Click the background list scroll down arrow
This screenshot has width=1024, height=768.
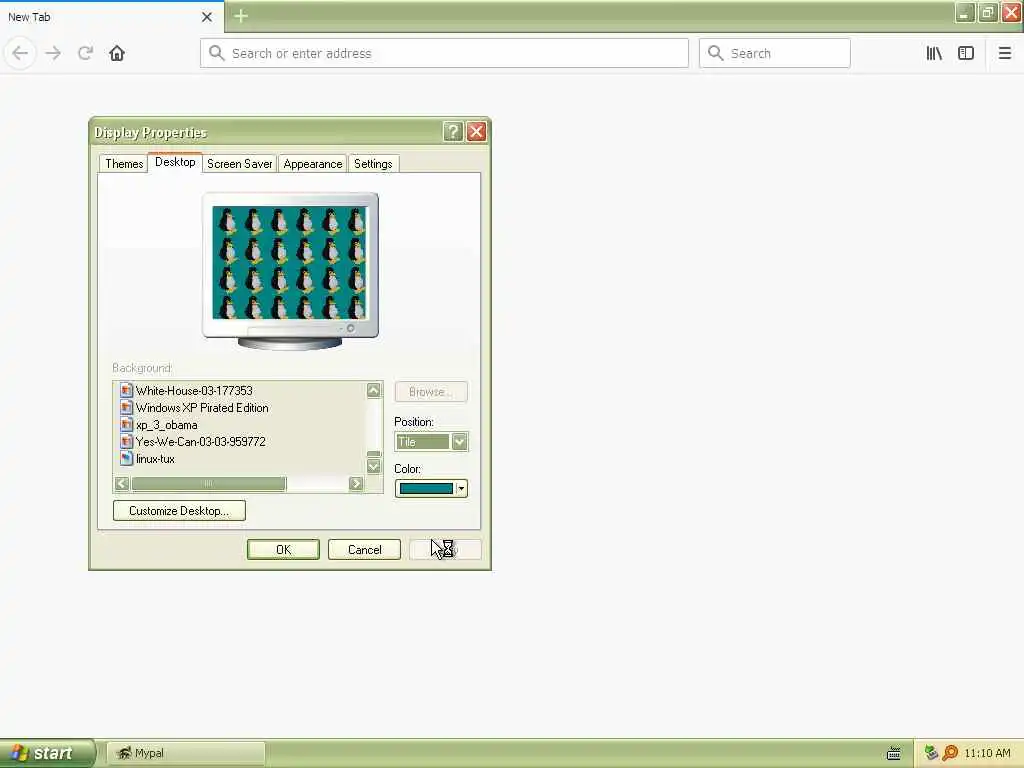pyautogui.click(x=374, y=466)
